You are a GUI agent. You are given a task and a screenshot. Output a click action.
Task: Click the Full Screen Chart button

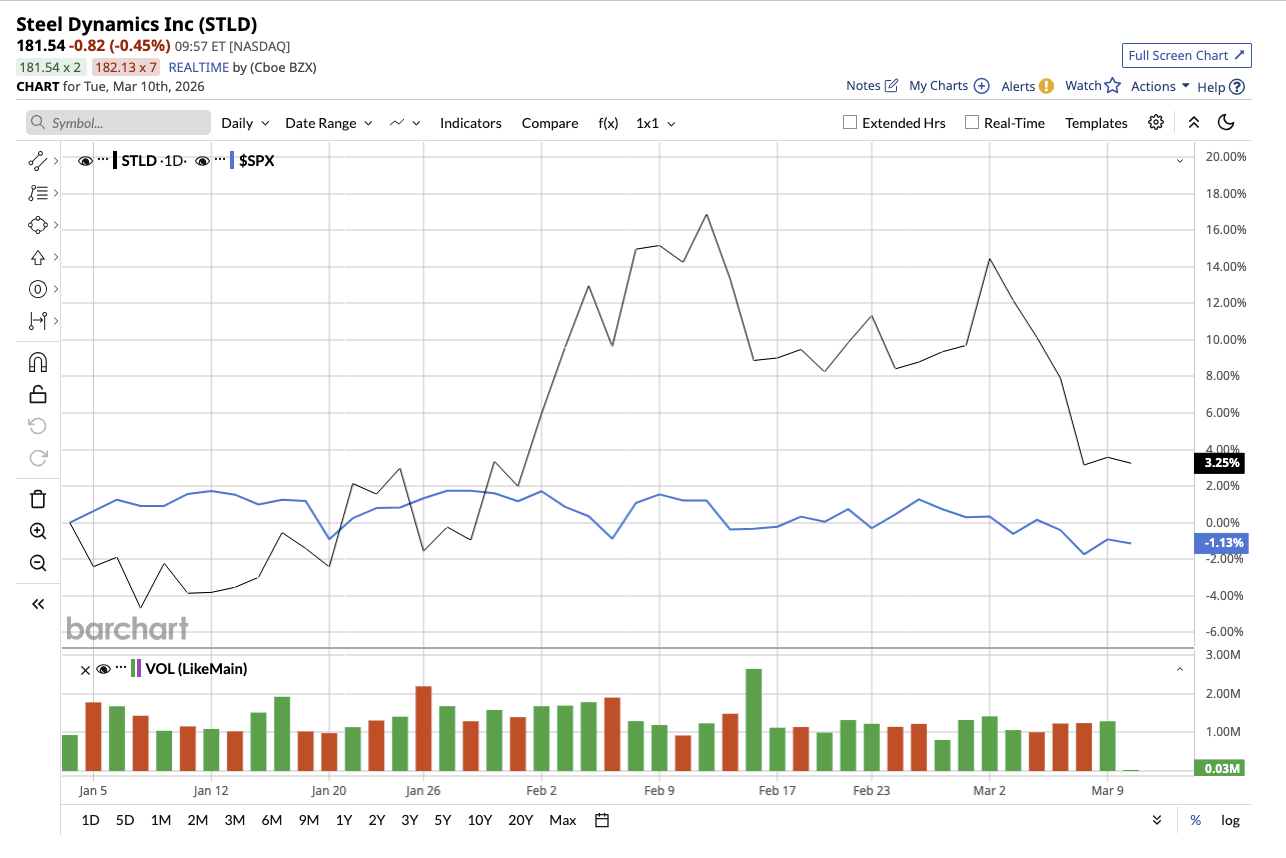[x=1187, y=55]
